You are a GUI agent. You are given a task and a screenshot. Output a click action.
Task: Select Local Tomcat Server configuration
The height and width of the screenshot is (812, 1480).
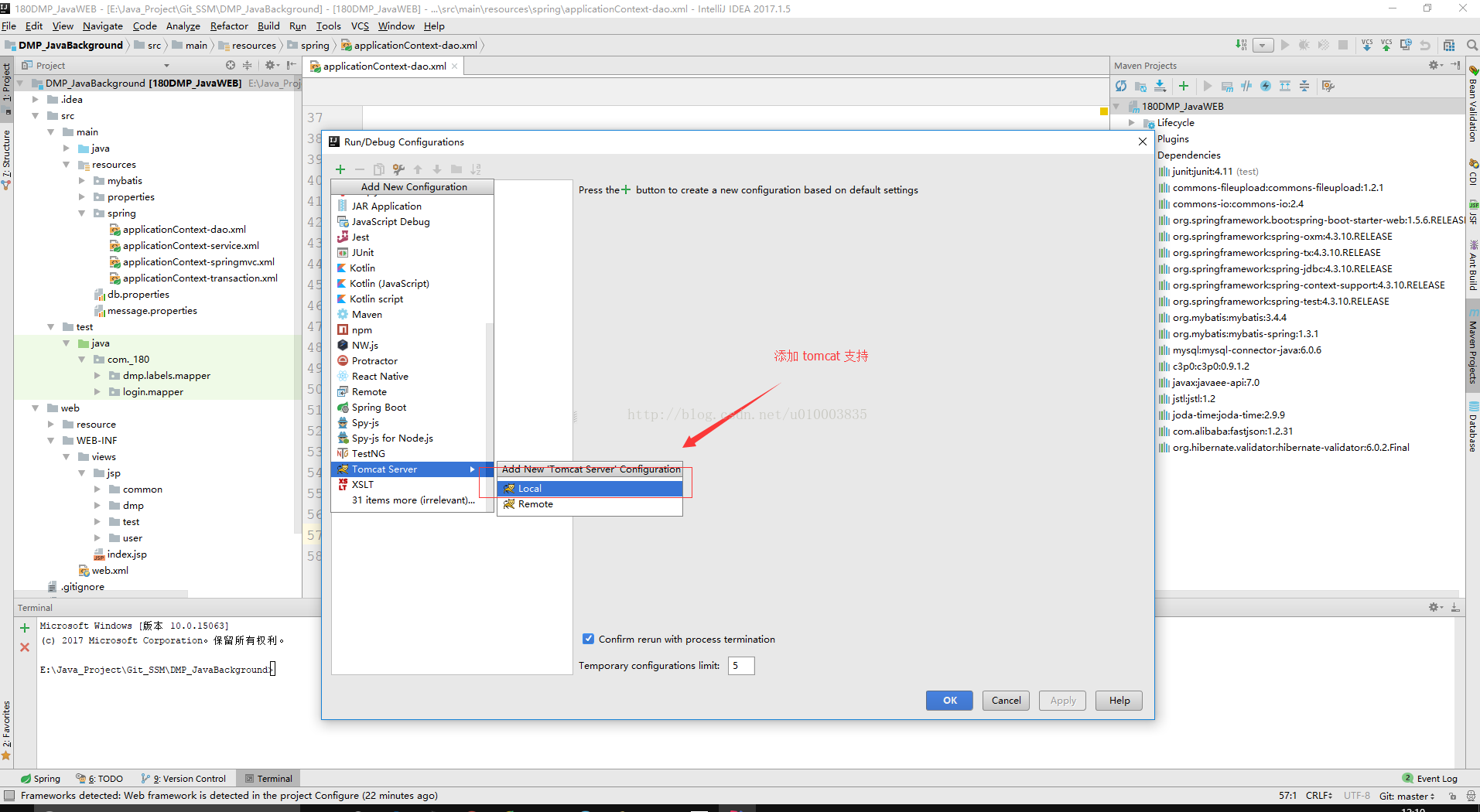tap(590, 489)
